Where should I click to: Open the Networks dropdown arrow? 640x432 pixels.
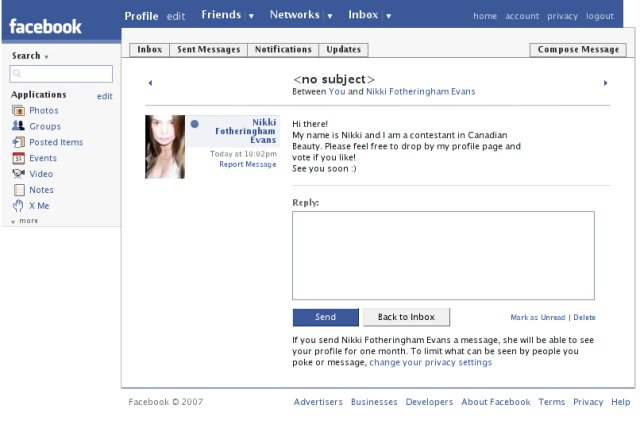click(x=330, y=16)
